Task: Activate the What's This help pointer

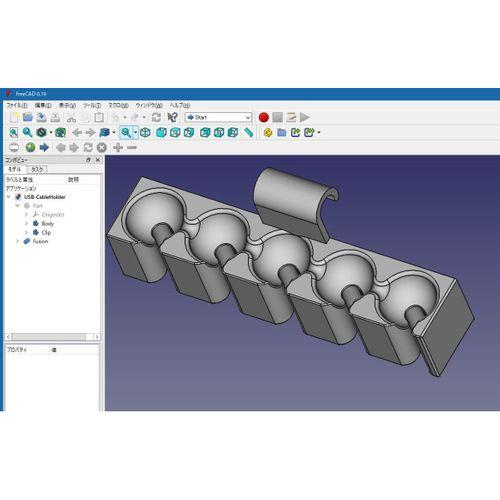Action: point(172,117)
